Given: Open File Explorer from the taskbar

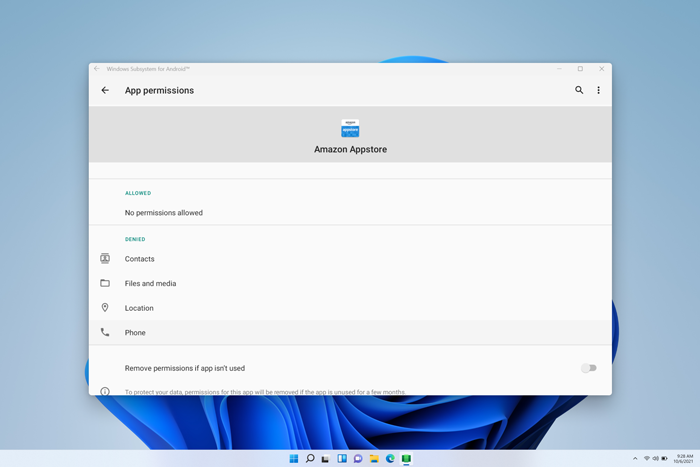Looking at the screenshot, I should pos(374,459).
